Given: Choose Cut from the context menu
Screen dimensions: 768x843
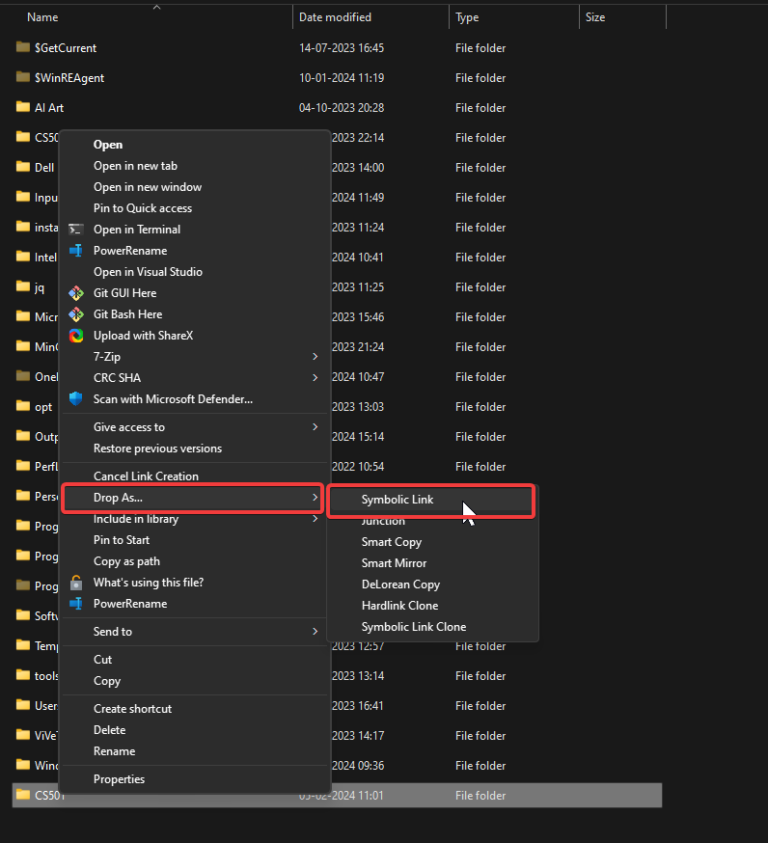Looking at the screenshot, I should coord(103,660).
